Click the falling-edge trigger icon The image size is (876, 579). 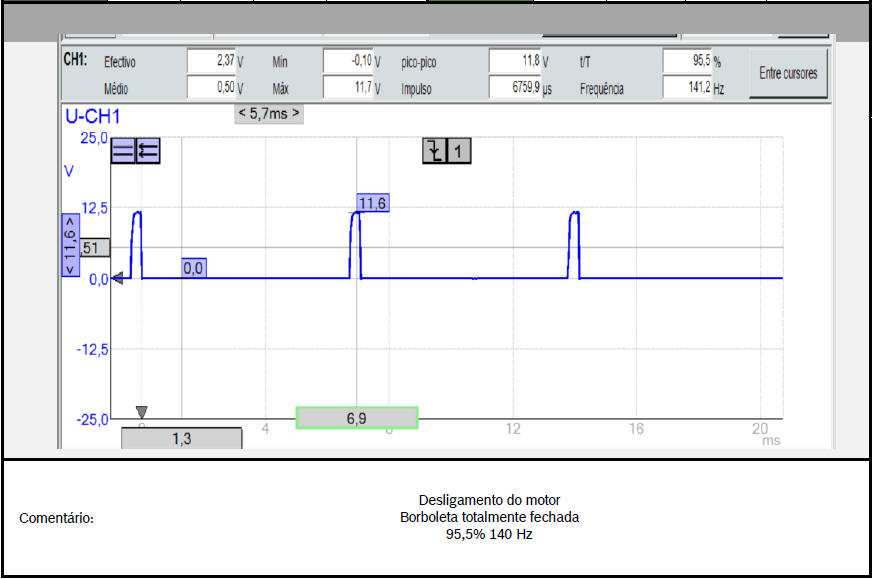[434, 151]
